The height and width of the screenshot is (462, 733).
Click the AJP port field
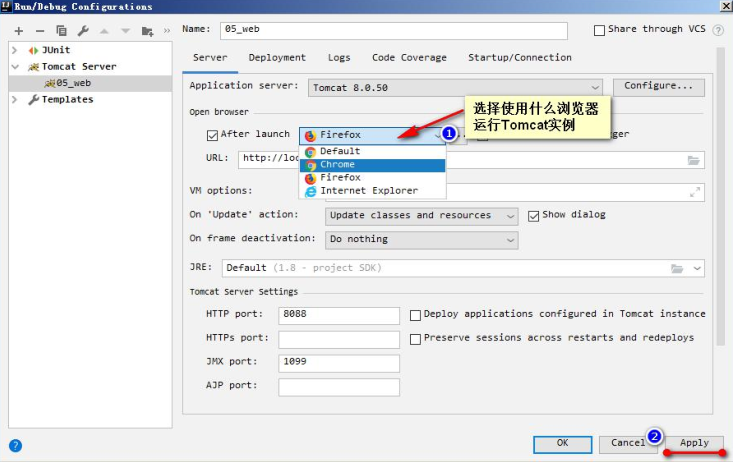(339, 387)
